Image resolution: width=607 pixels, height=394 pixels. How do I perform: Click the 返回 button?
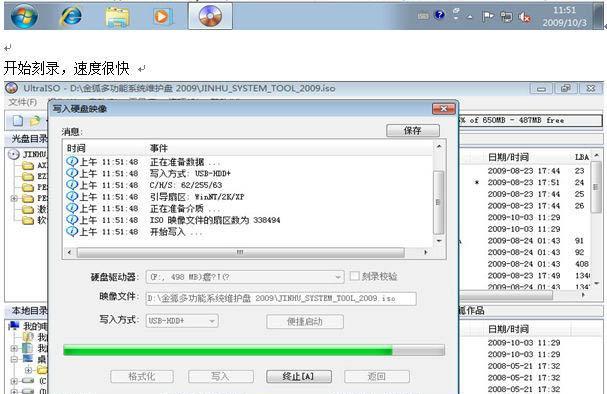pyautogui.click(x=377, y=376)
